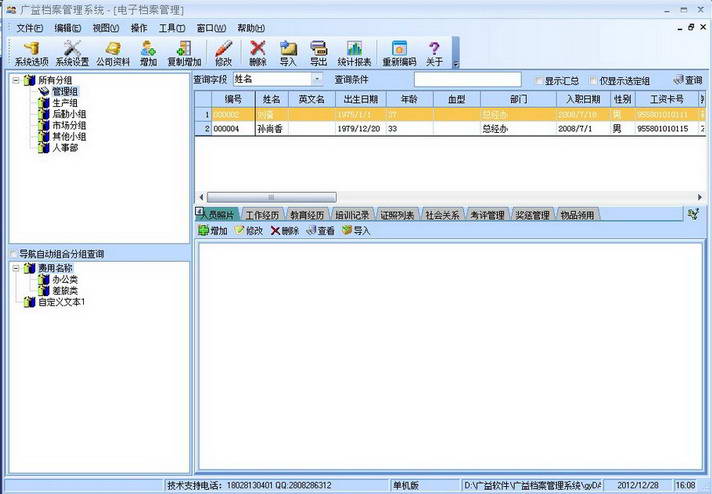Click the main toolbar 导入 folder icon
The width and height of the screenshot is (712, 494).
[x=288, y=54]
